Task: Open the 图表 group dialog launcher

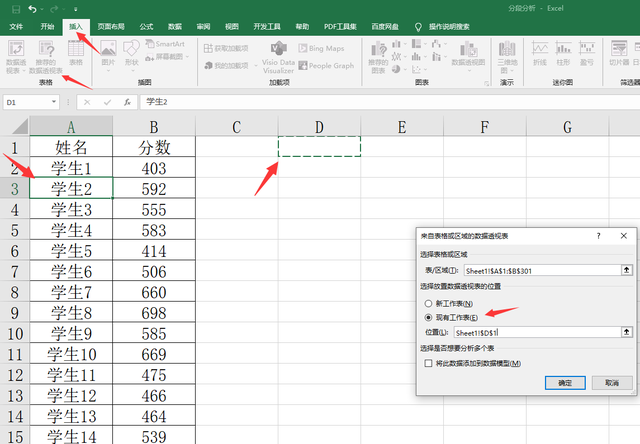Action: 487,83
